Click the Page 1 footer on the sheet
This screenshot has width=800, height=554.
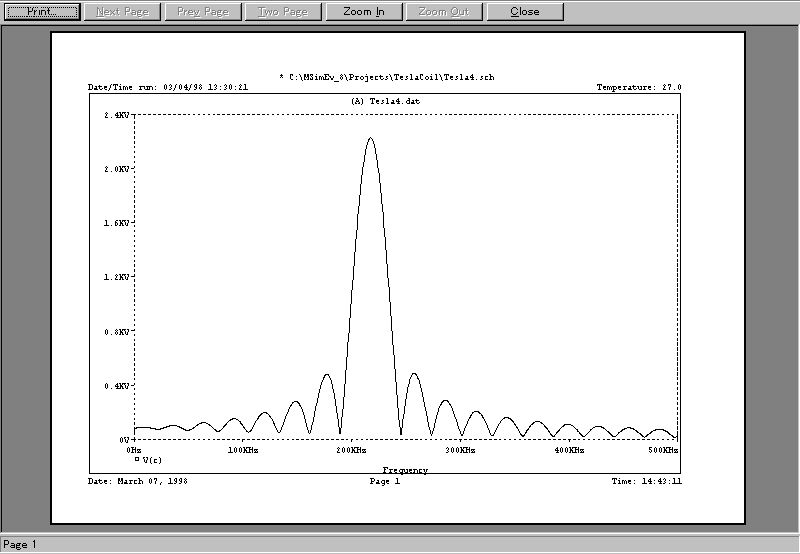tap(385, 481)
